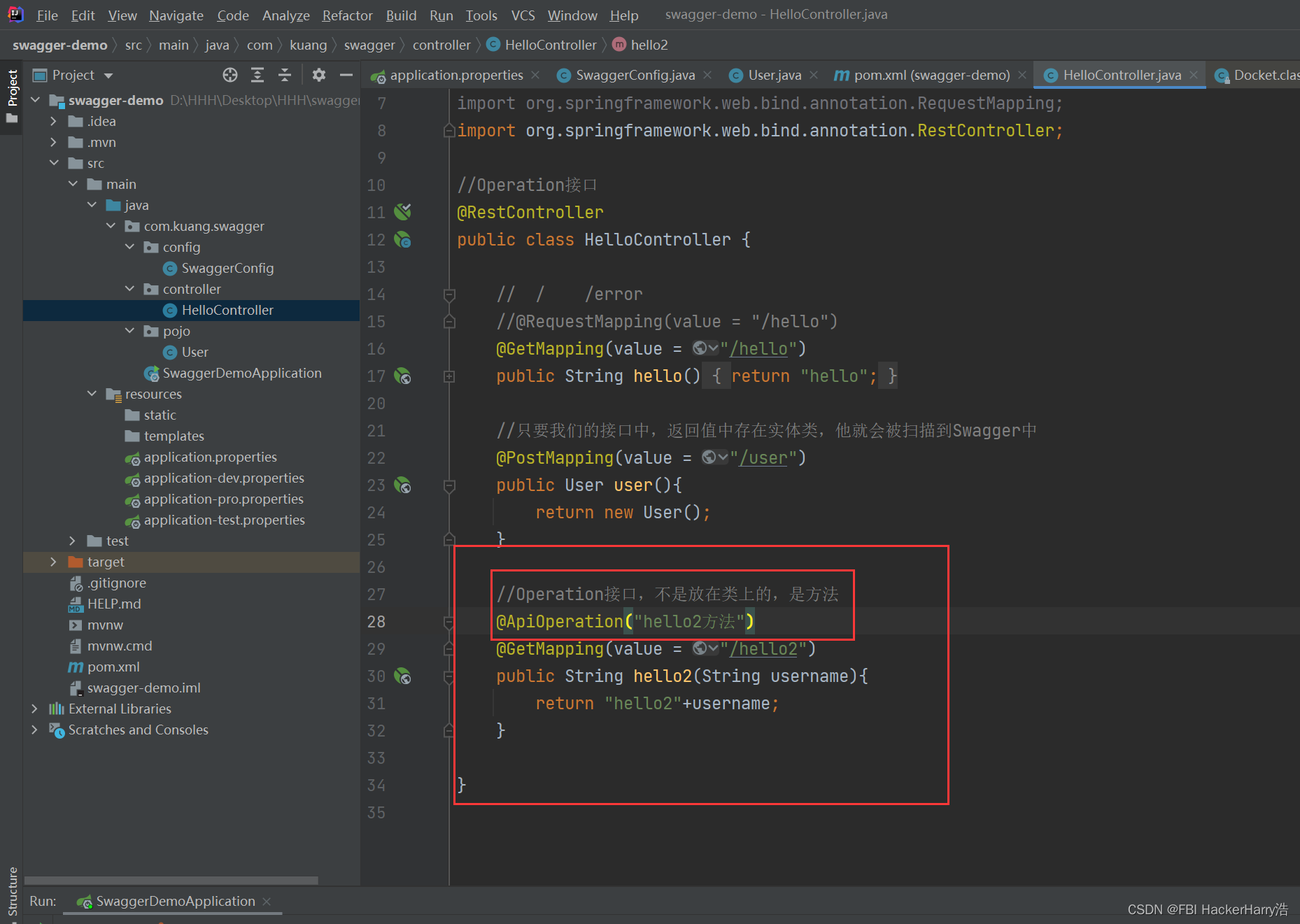The height and width of the screenshot is (924, 1300).
Task: Open the Tools menu
Action: [481, 15]
